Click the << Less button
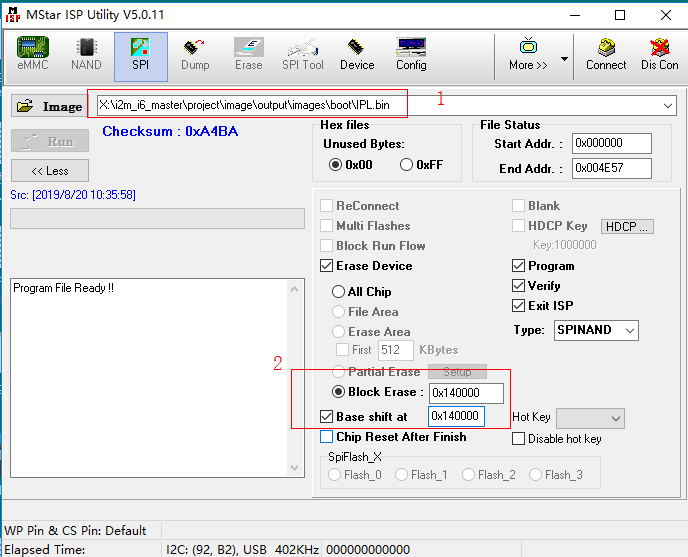The image size is (688, 557). pyautogui.click(x=50, y=171)
